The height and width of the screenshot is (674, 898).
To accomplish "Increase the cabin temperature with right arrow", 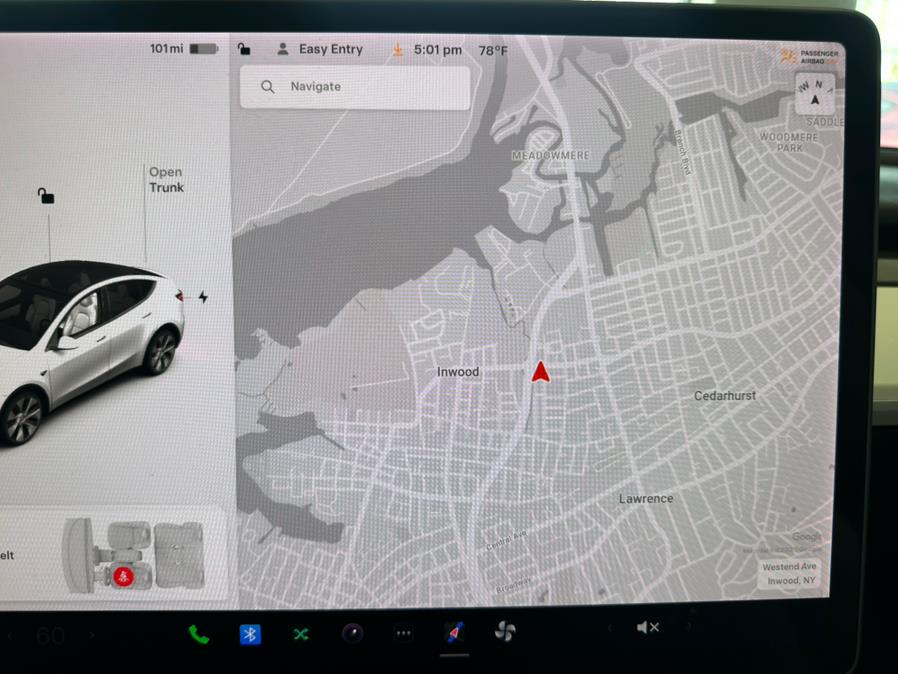I will (91, 636).
